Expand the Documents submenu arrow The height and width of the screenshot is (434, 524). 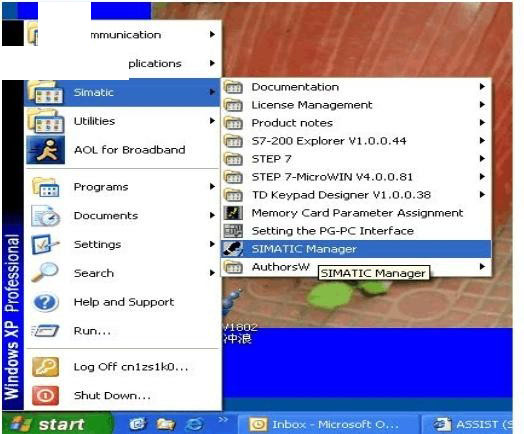coord(212,215)
